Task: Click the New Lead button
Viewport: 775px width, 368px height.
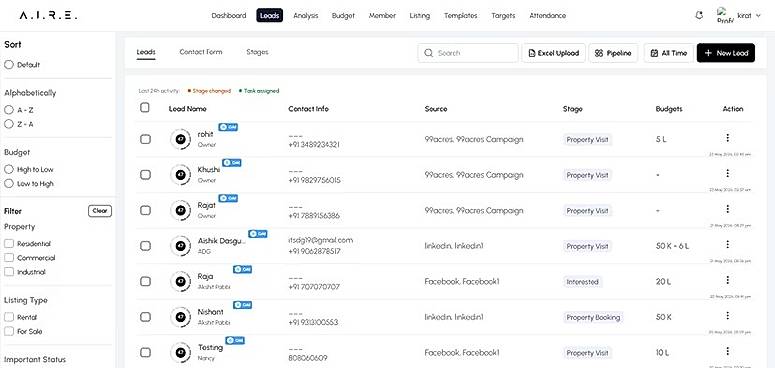Action: coord(726,53)
